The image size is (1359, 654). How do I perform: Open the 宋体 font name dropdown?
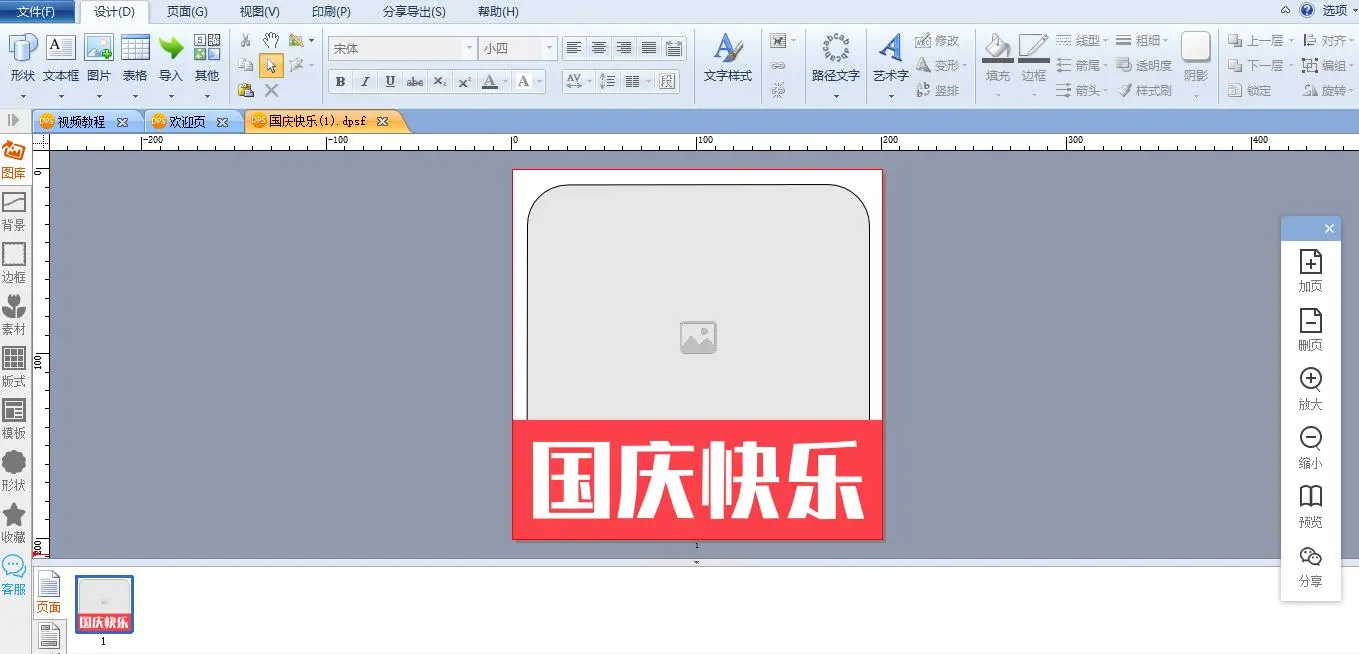click(469, 48)
